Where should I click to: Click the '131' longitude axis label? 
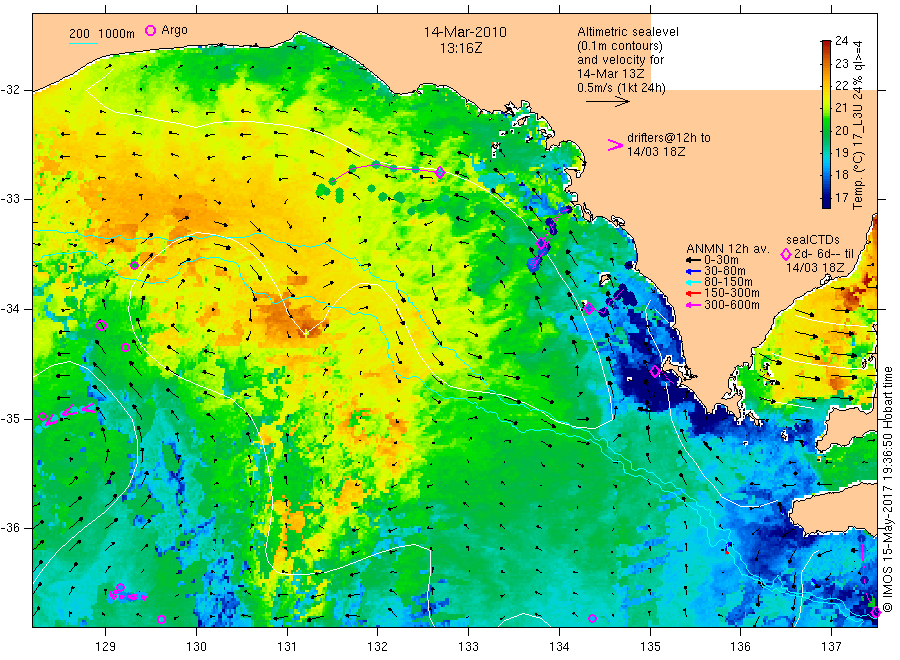point(287,647)
